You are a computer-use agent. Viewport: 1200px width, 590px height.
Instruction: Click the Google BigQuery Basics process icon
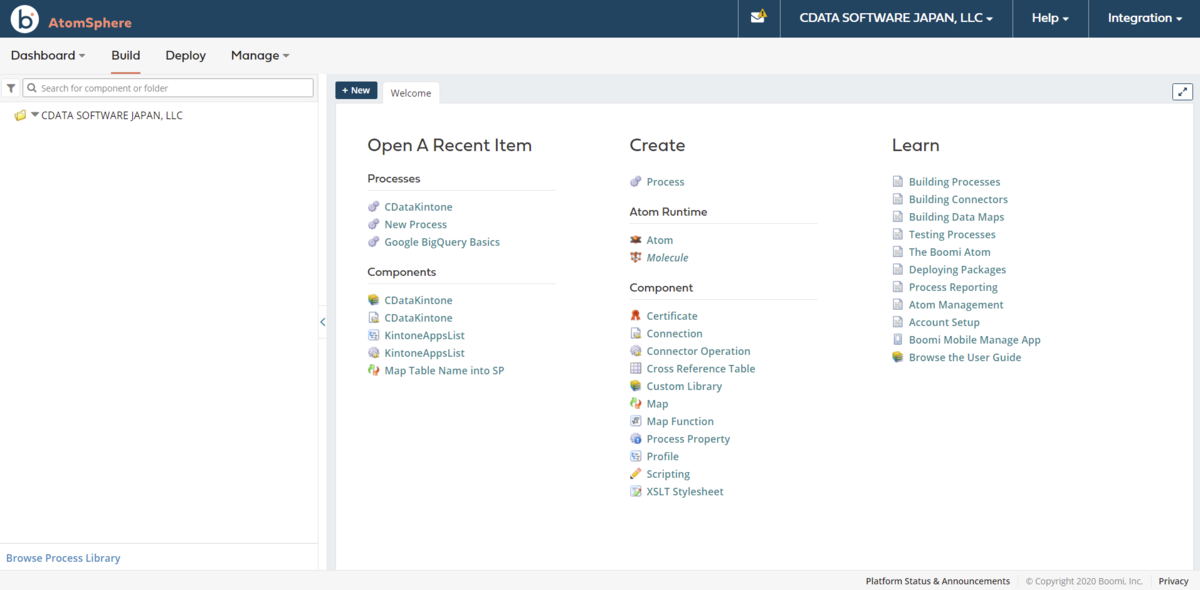pyautogui.click(x=374, y=242)
